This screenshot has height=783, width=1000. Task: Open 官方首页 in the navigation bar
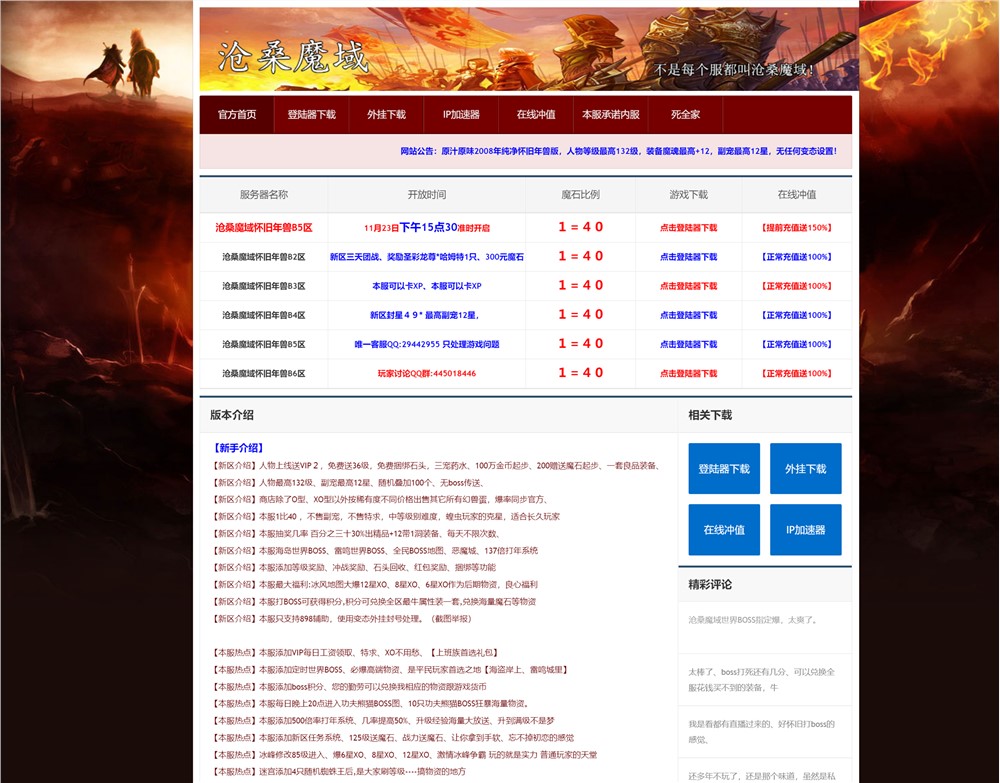(x=237, y=115)
